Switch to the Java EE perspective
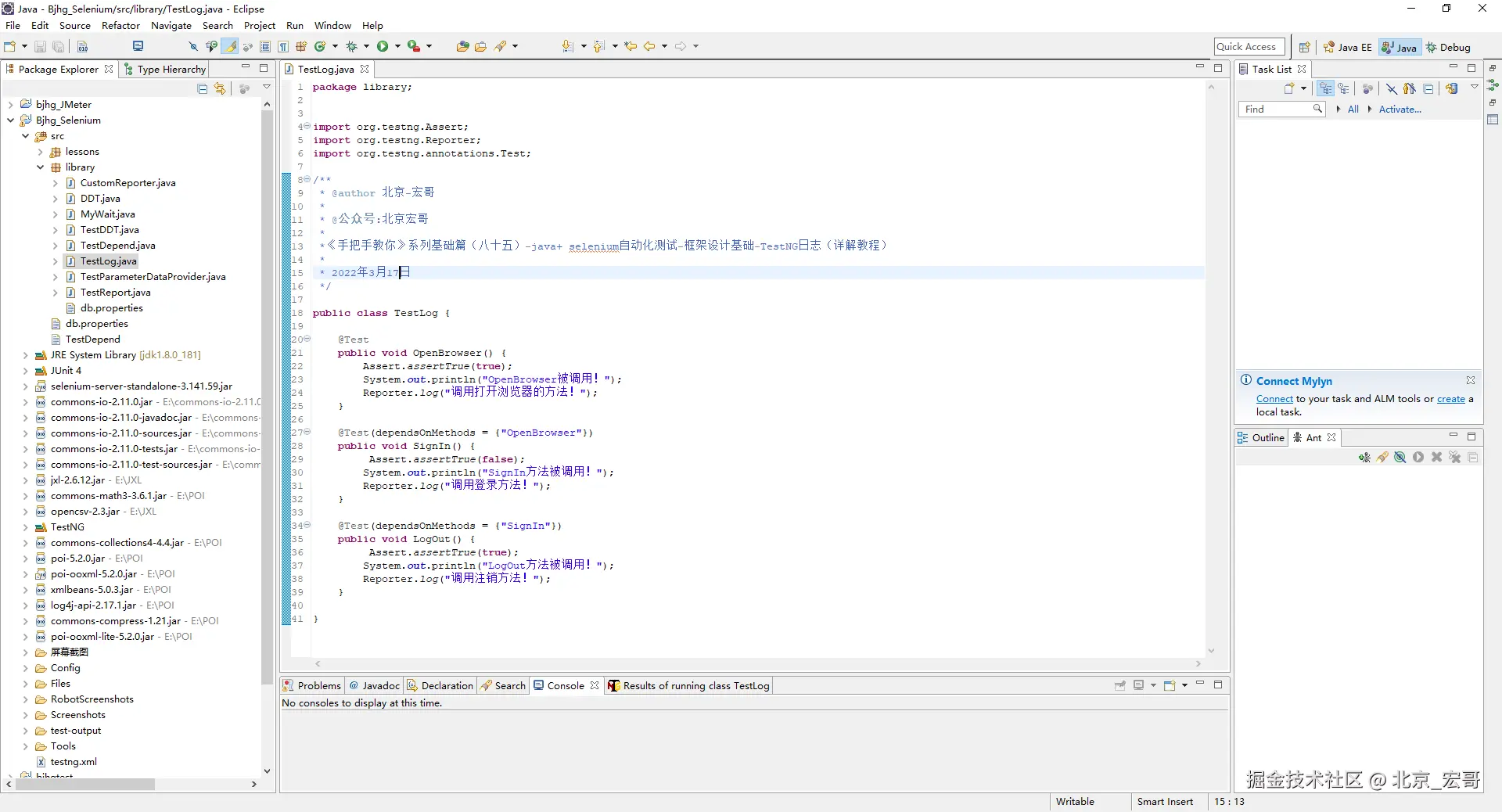 point(1347,47)
